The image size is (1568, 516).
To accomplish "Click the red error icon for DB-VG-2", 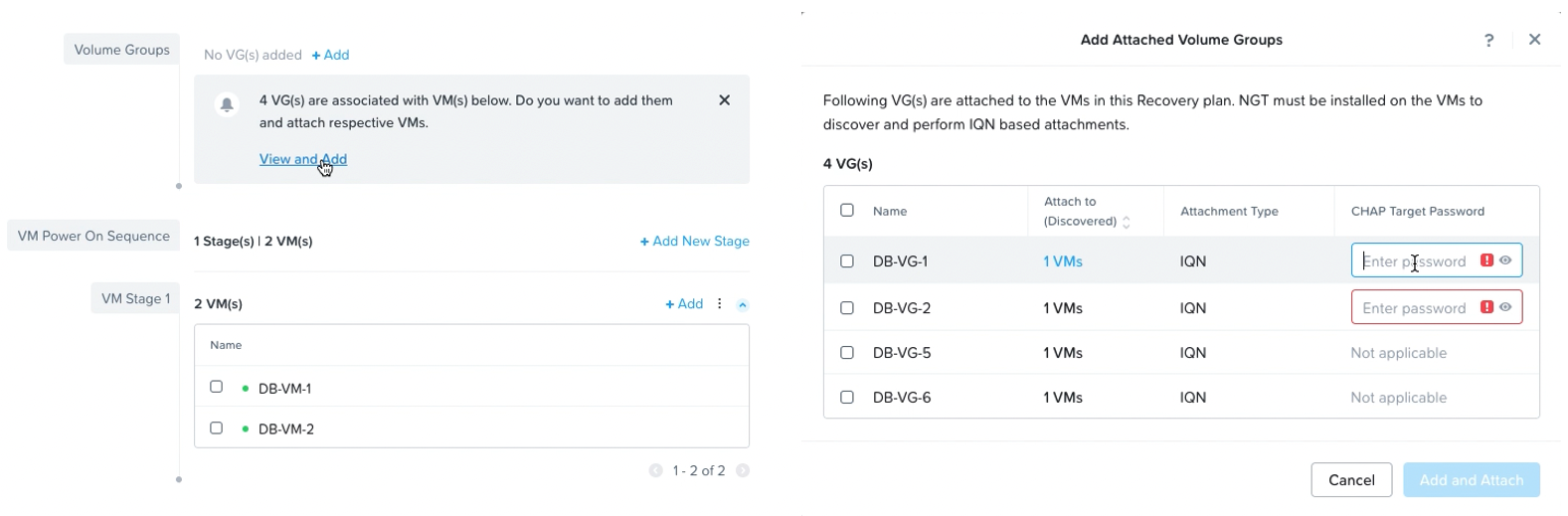I will tap(1486, 307).
